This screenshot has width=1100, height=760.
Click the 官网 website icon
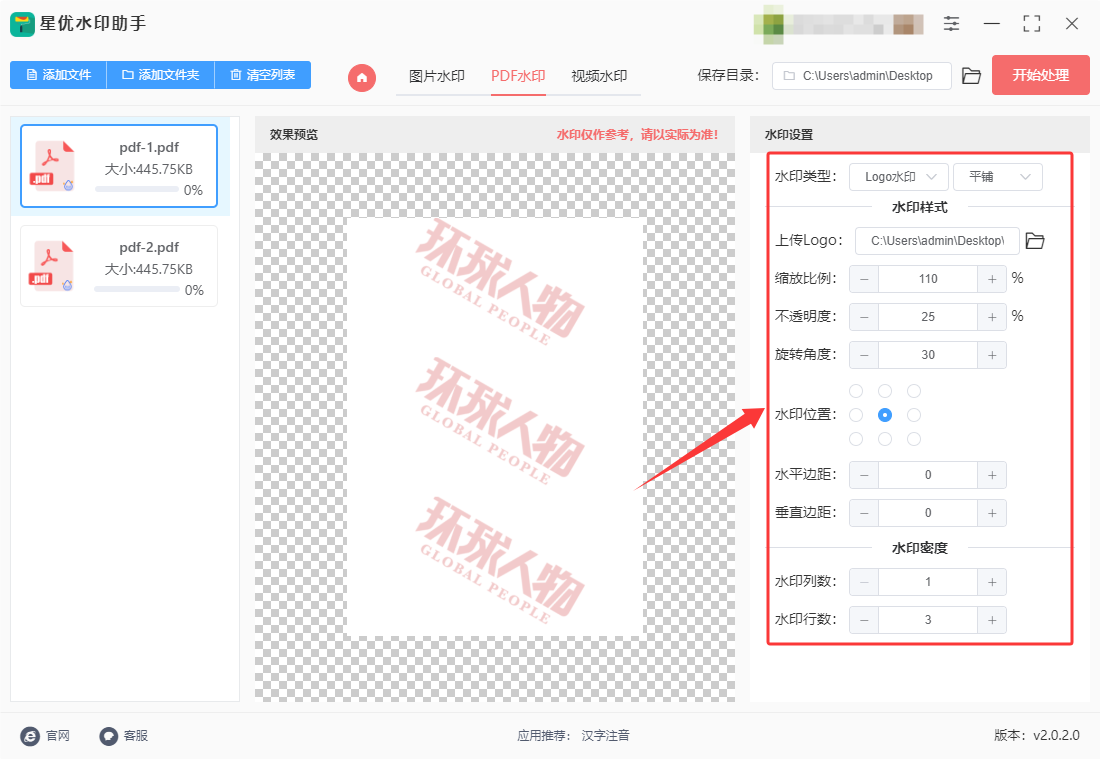coord(30,736)
